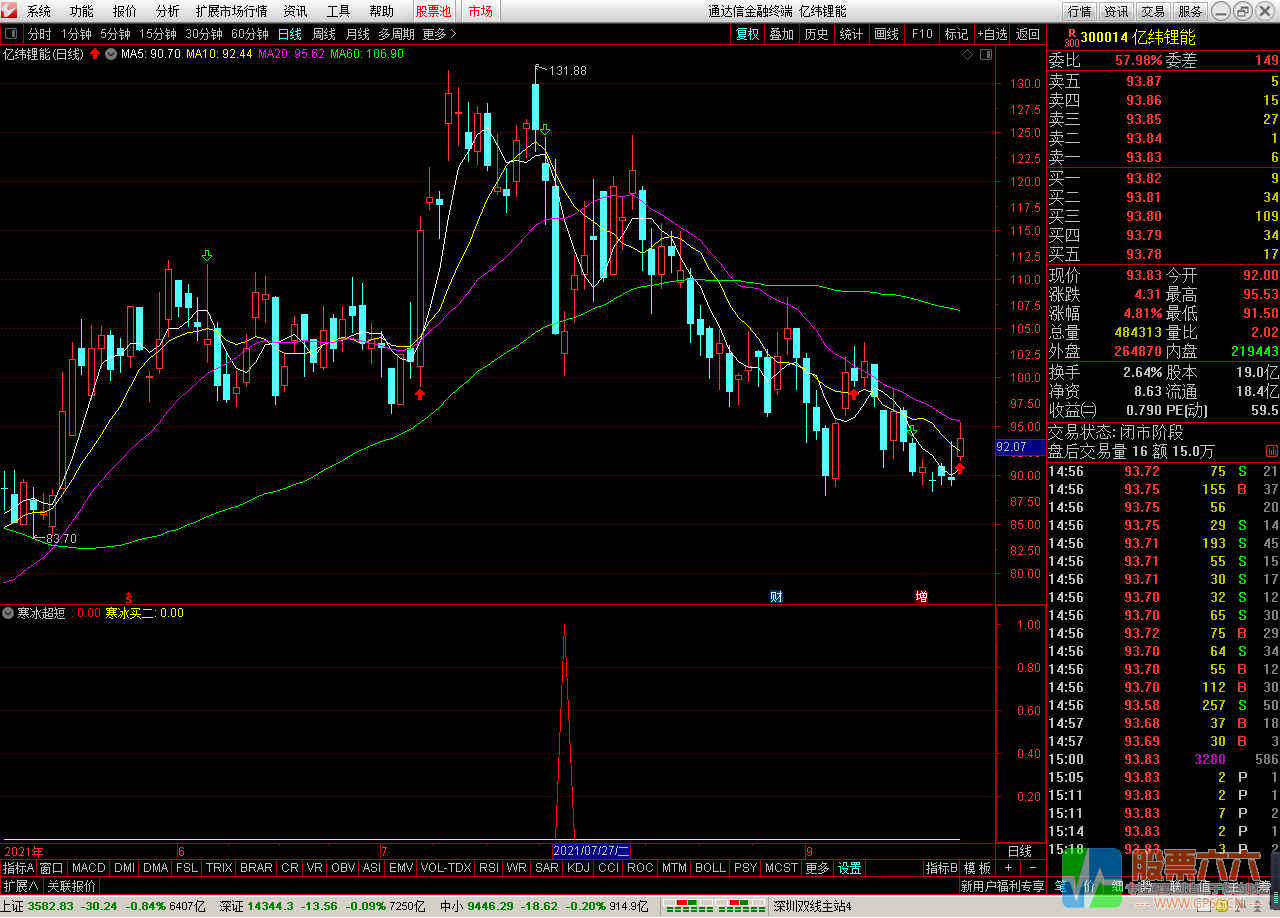Click the 2021/07/27 date marker on the time axis
The image size is (1280, 918).
(x=592, y=851)
